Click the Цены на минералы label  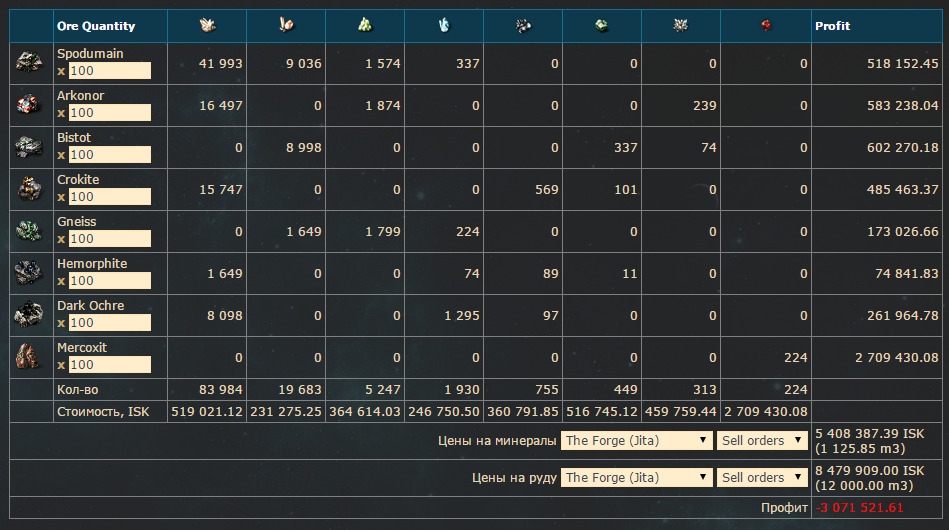point(497,441)
